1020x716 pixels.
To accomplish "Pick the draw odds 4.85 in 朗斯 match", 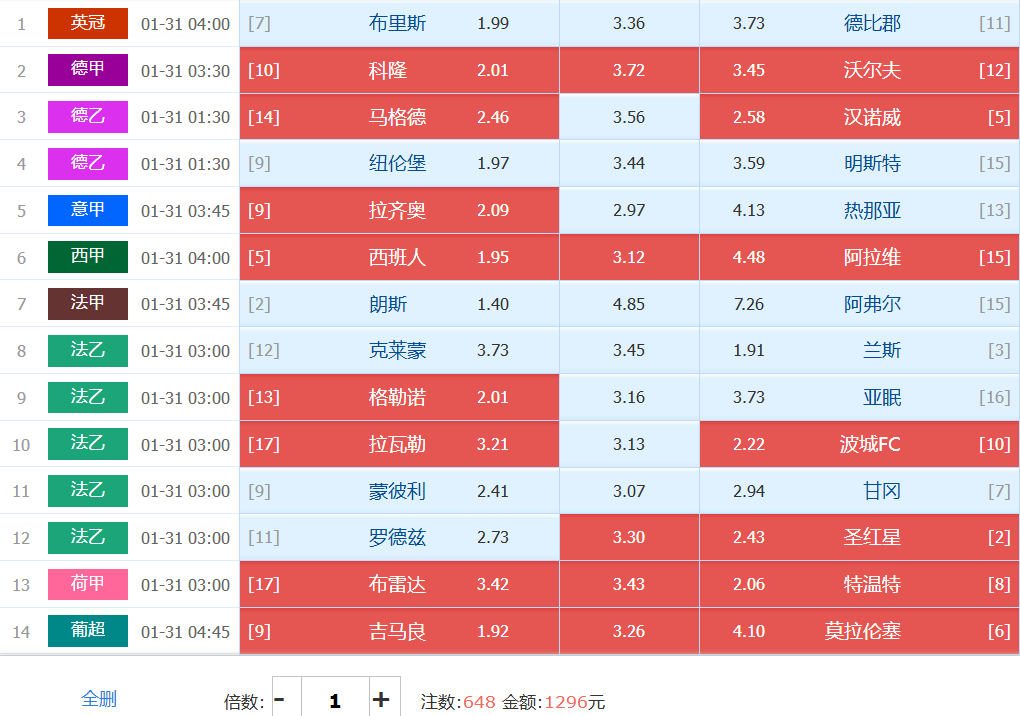I will point(629,304).
